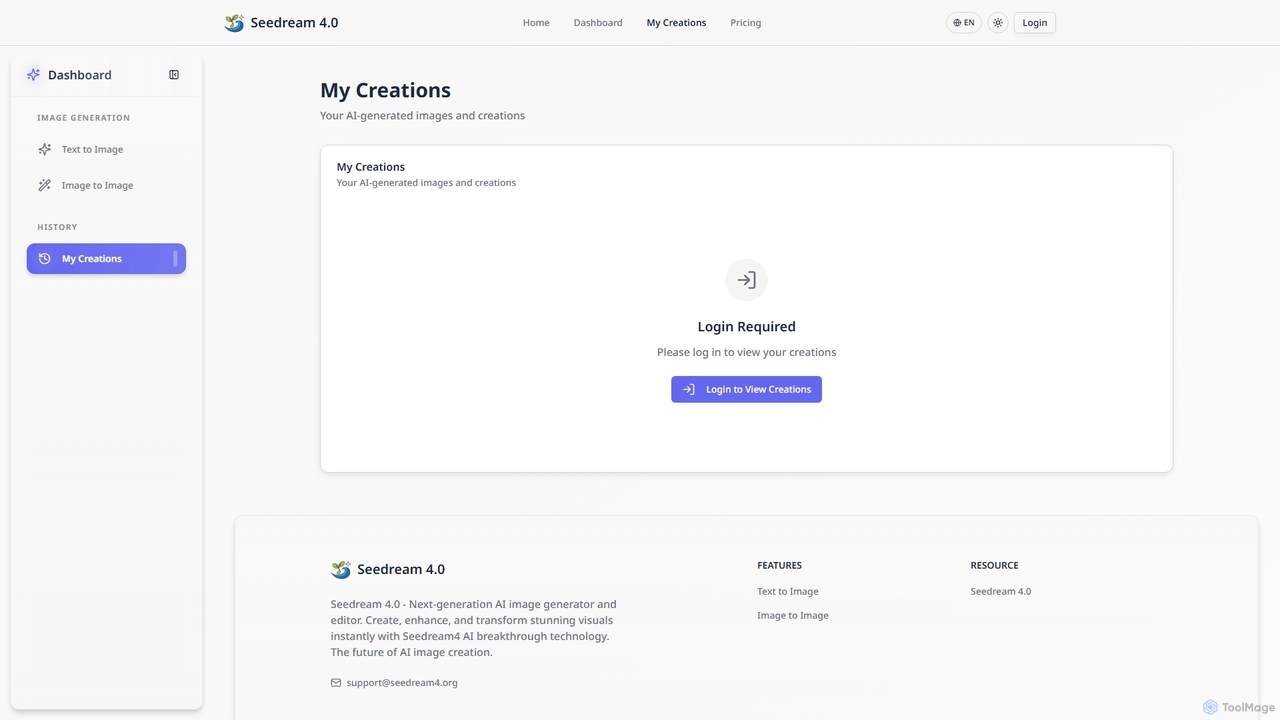This screenshot has height=720, width=1280.
Task: Click the Seedream 4.0 header brand name
Action: point(294,22)
